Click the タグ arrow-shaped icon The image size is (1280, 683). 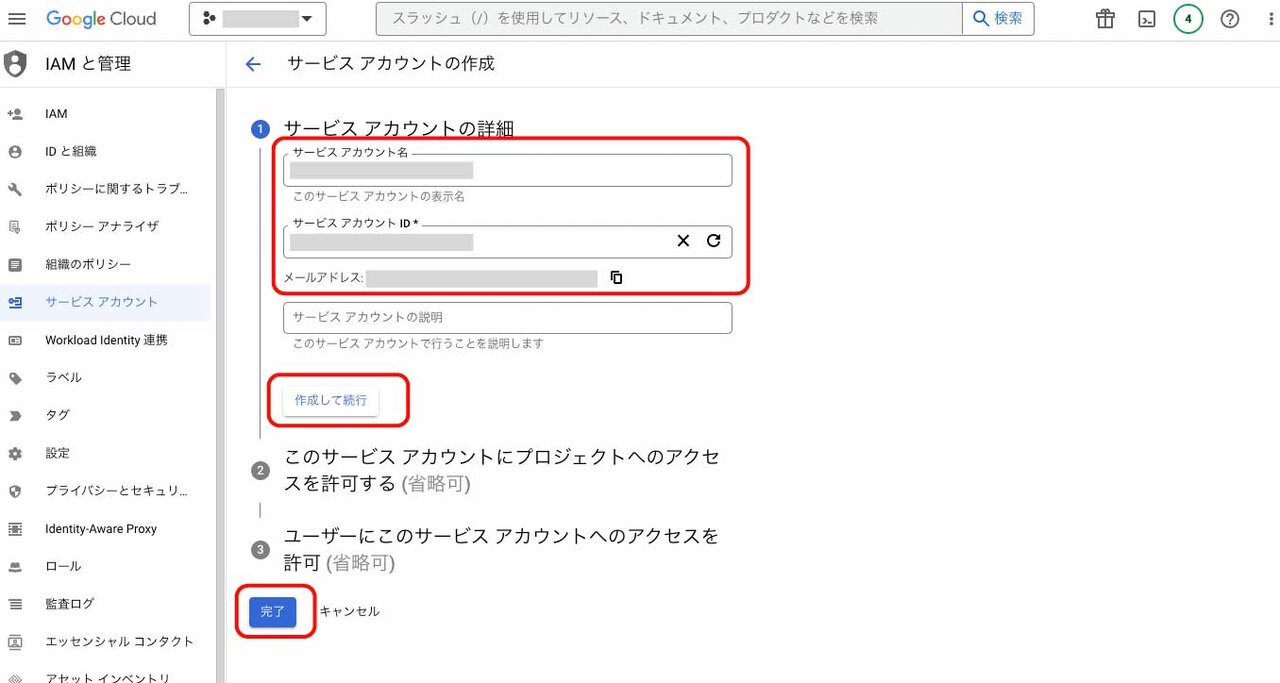(x=15, y=415)
